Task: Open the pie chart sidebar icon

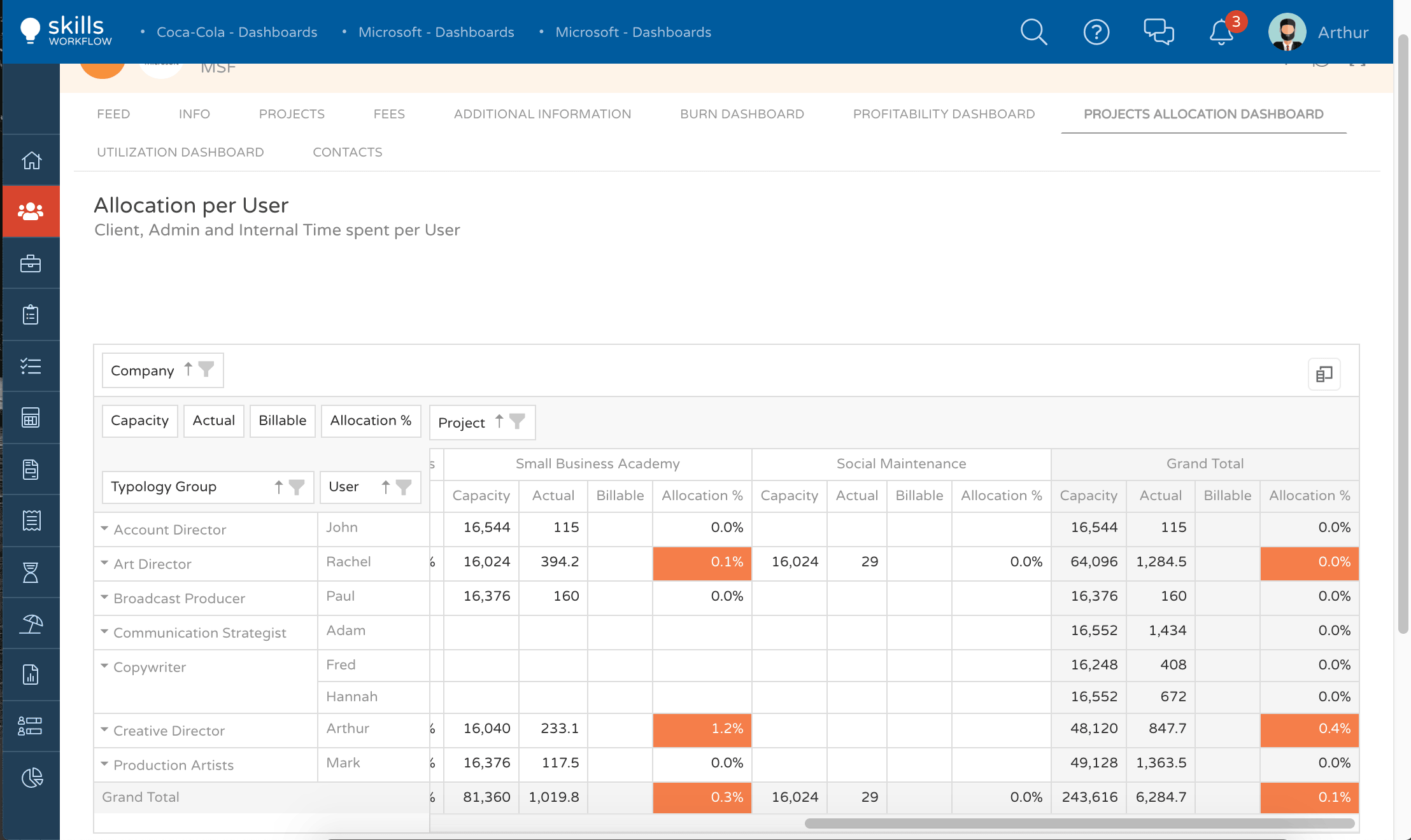Action: (x=31, y=778)
